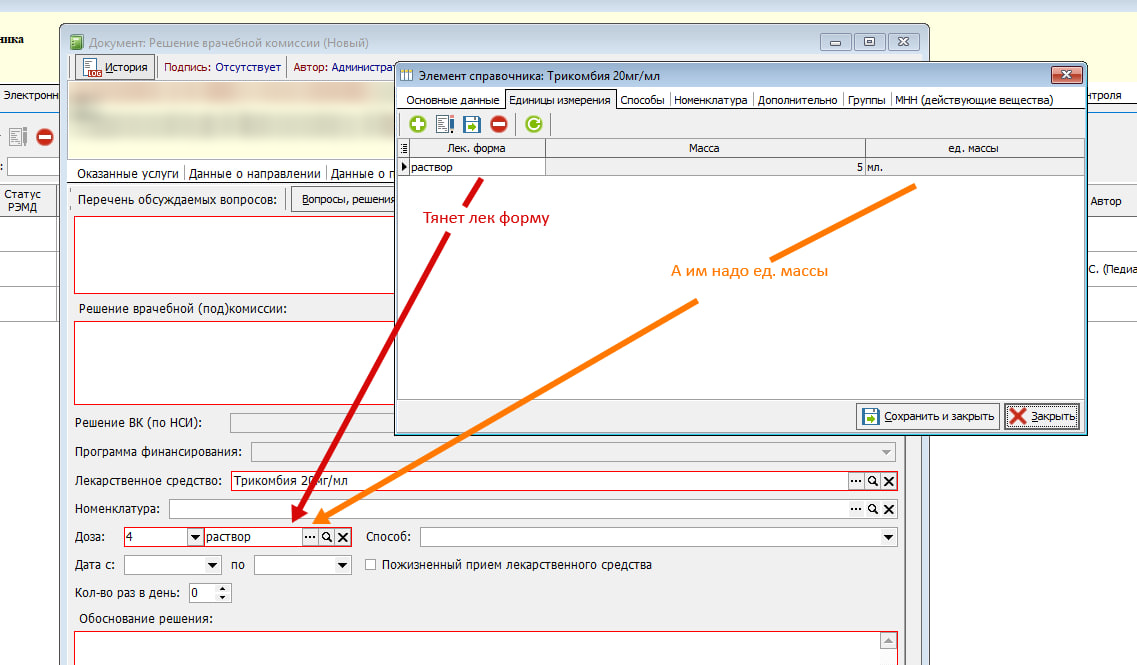Search dose unit with magnifier icon
Viewport: 1137px width, 665px height.
tap(327, 537)
